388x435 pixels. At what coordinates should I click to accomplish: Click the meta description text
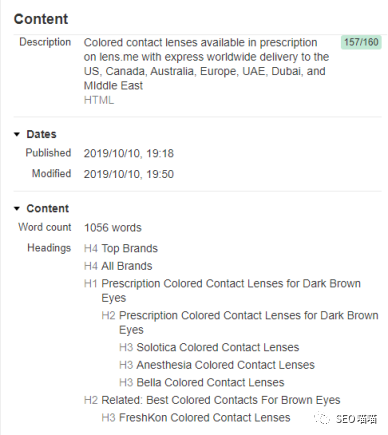pos(206,64)
